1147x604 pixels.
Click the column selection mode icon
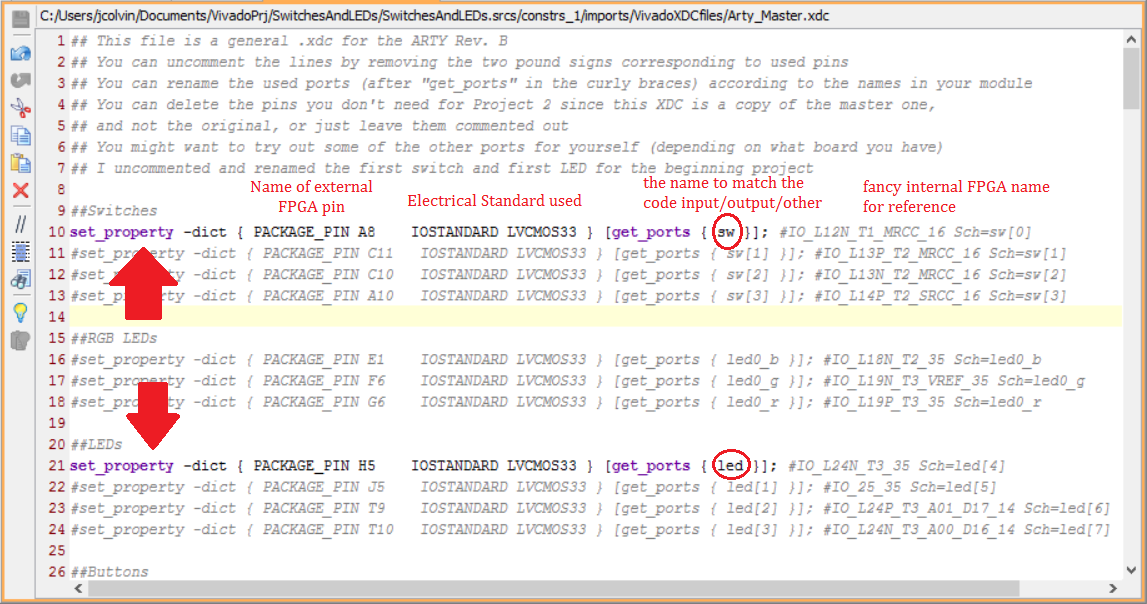pos(20,252)
